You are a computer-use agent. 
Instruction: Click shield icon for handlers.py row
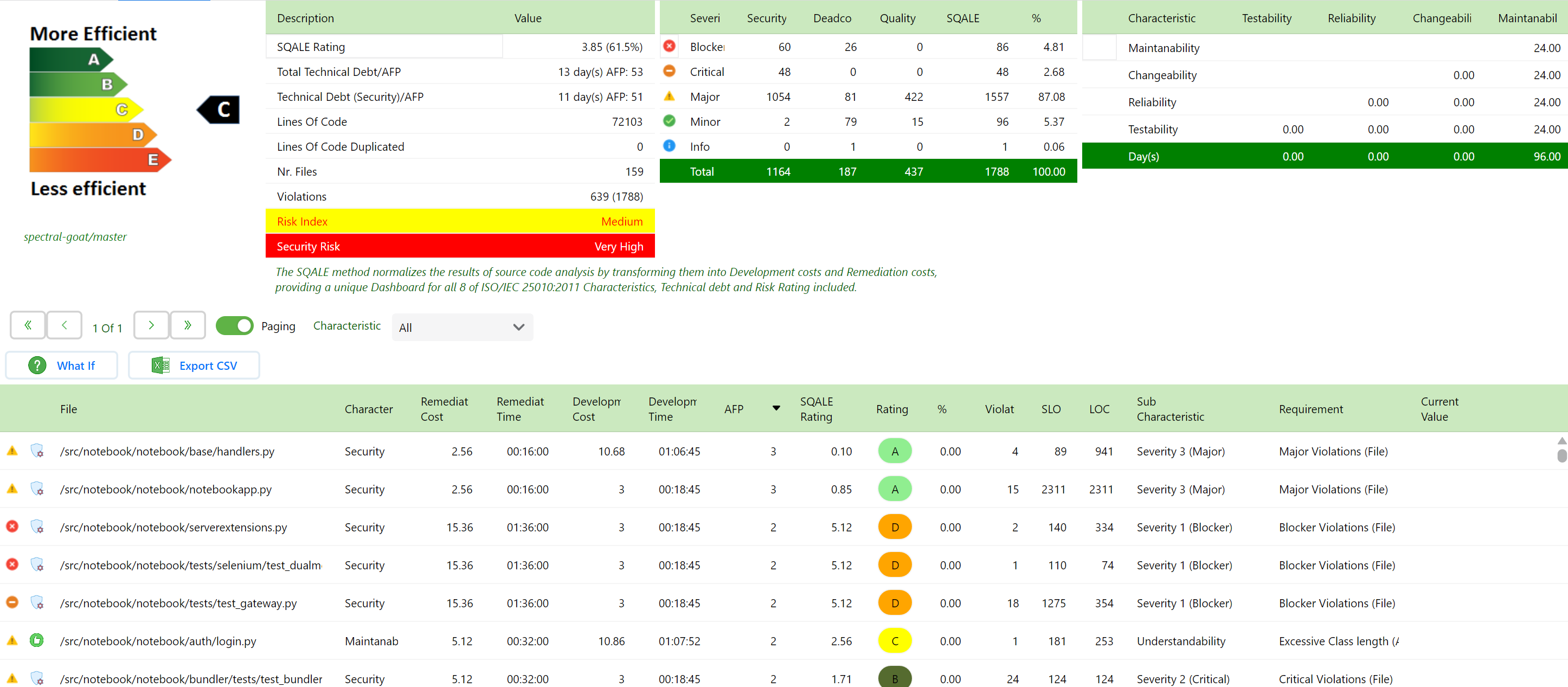[x=37, y=451]
